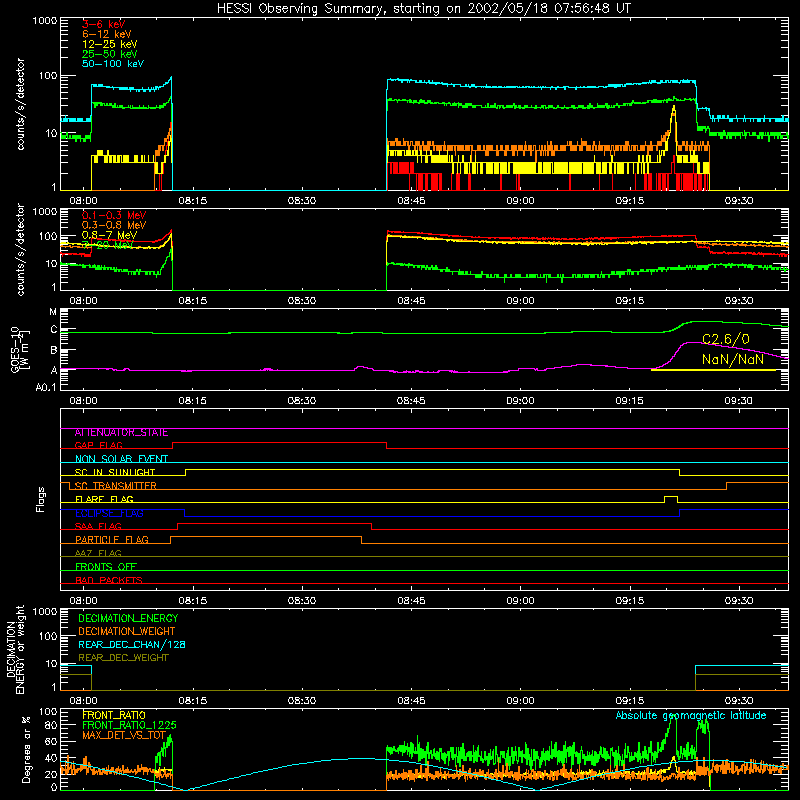Select the 3-6 keV legend label

pyautogui.click(x=104, y=24)
